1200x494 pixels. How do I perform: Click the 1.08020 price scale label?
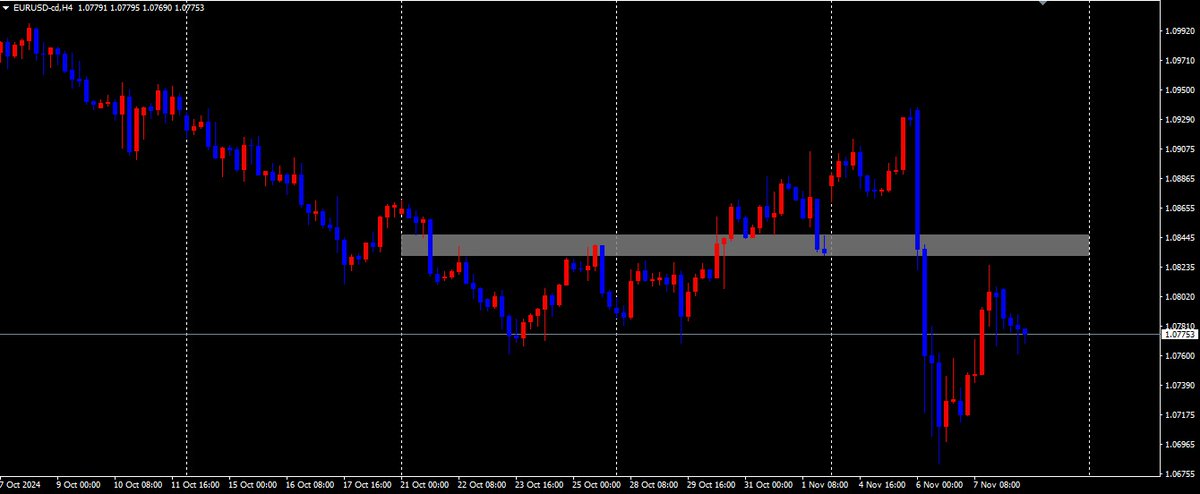coord(1180,297)
